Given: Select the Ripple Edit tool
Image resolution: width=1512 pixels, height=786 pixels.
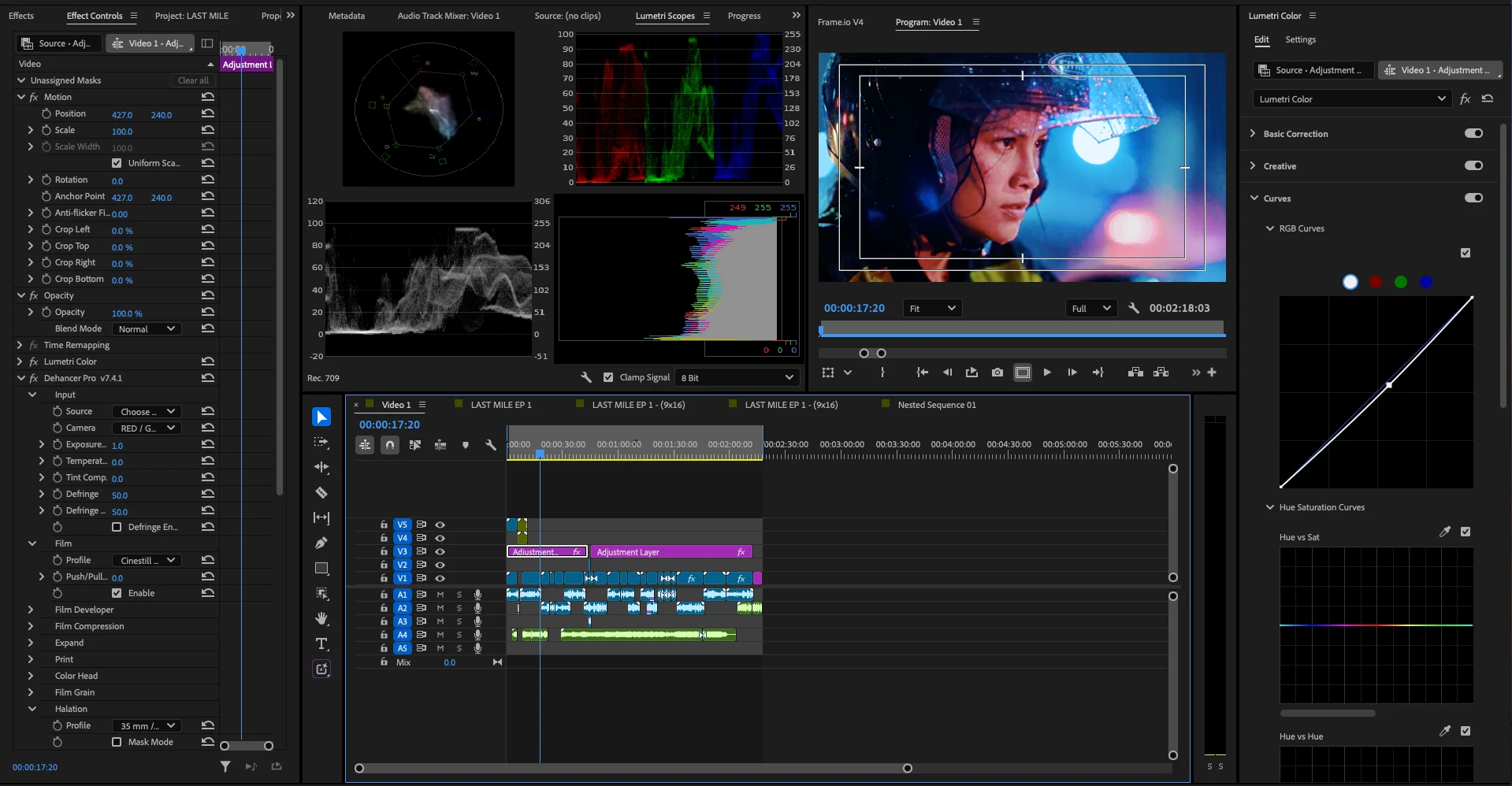Looking at the screenshot, I should pyautogui.click(x=321, y=467).
